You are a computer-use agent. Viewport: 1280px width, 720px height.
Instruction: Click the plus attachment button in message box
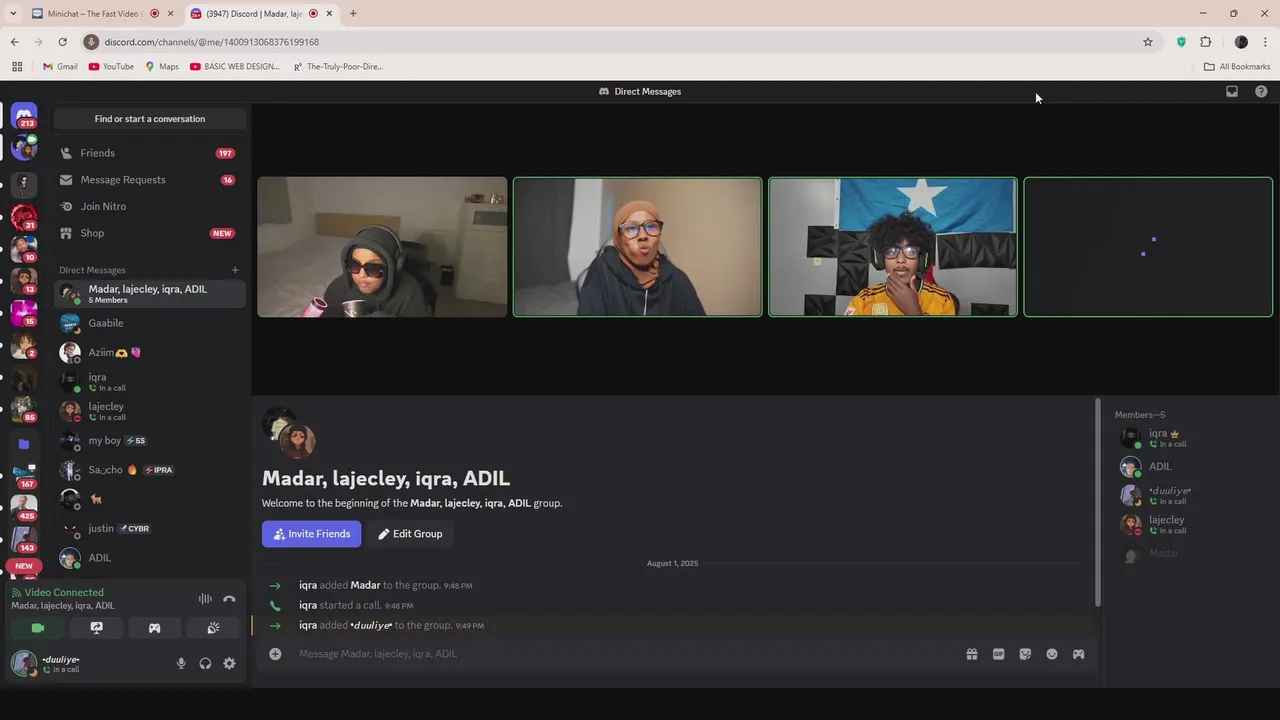[x=275, y=654]
